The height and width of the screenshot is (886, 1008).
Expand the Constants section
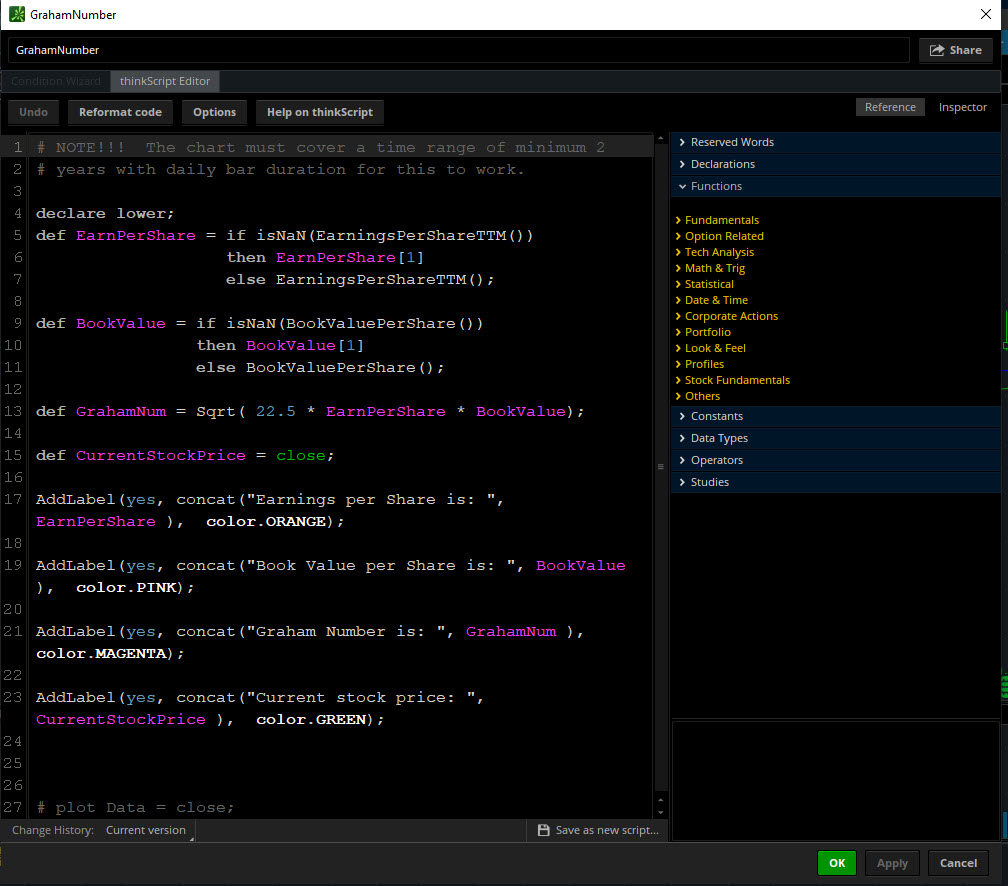point(716,416)
